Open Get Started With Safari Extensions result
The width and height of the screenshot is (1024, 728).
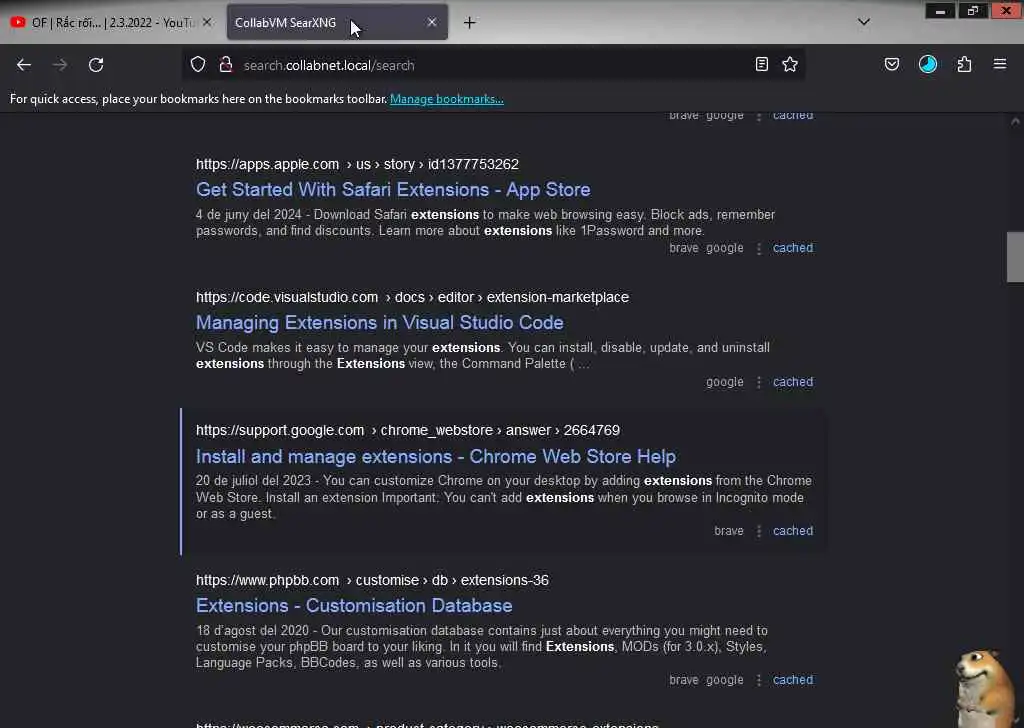(393, 189)
